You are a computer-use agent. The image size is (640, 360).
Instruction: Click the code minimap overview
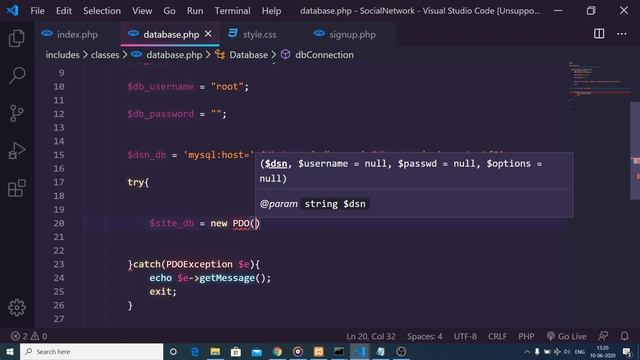pyautogui.click(x=599, y=85)
